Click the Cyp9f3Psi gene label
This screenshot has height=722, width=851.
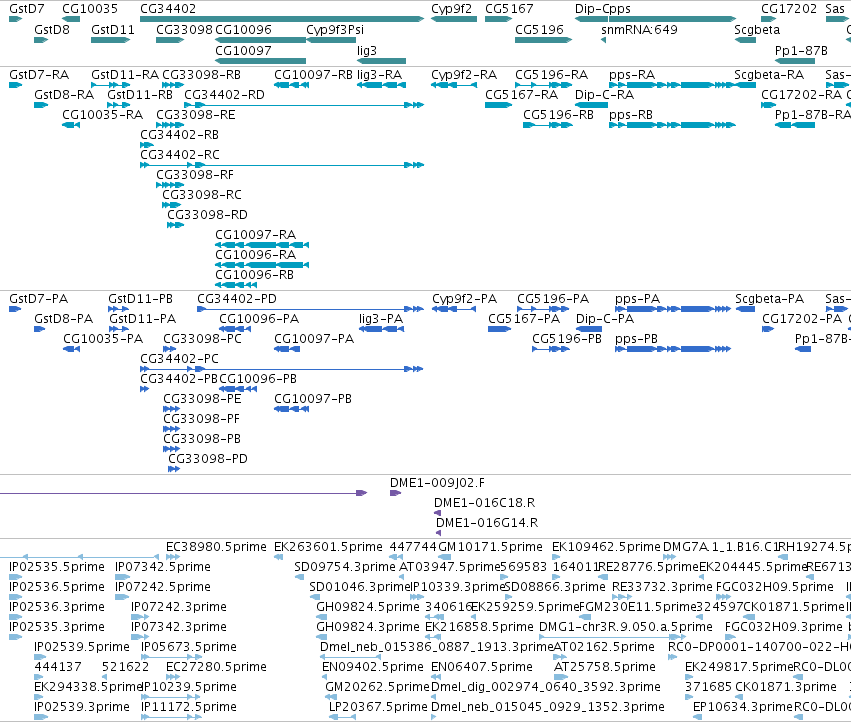point(335,29)
